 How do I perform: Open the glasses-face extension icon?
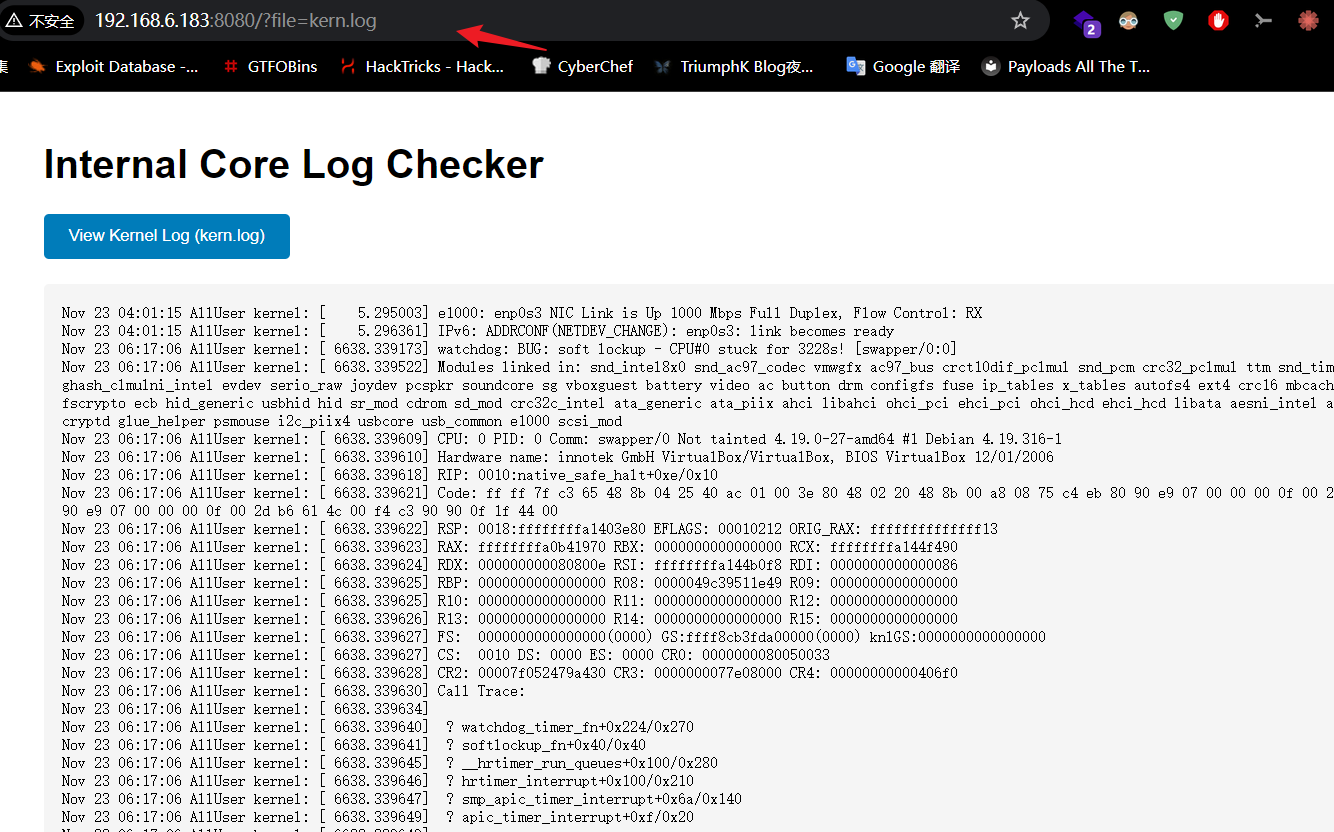[1128, 20]
